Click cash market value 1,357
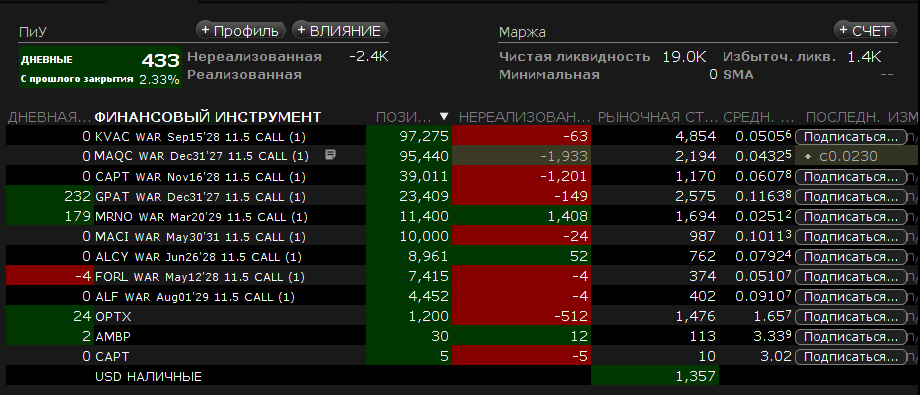This screenshot has height=395, width=920. pos(695,376)
